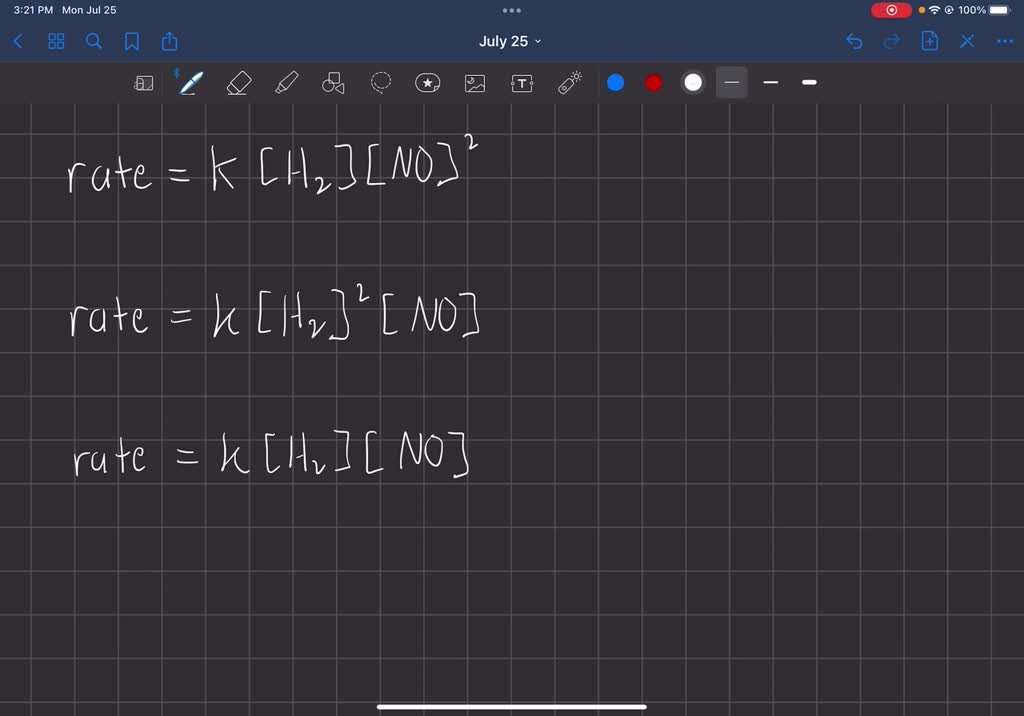Open the notebook search panel

point(92,41)
